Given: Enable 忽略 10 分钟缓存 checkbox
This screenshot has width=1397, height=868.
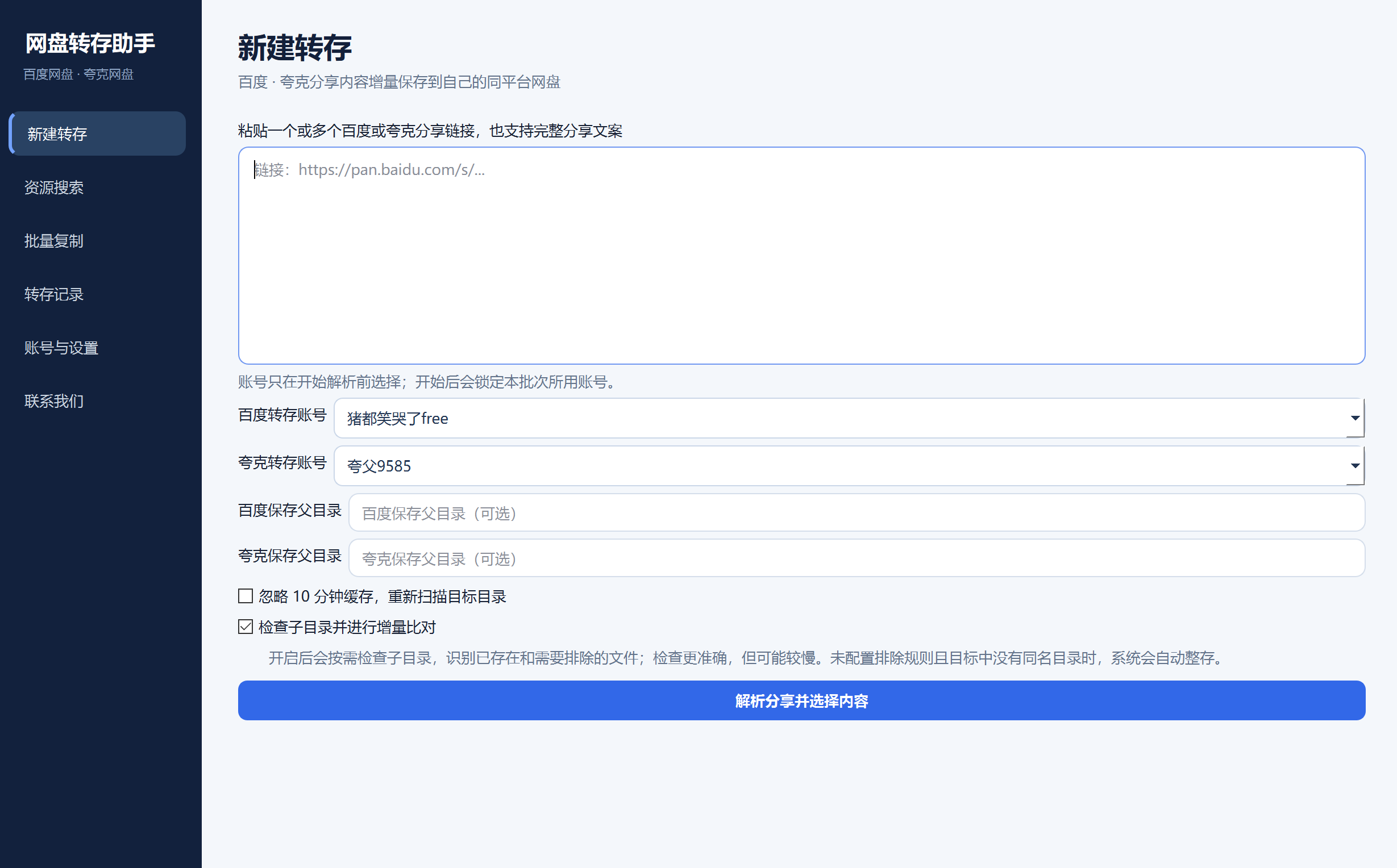Looking at the screenshot, I should click(246, 596).
